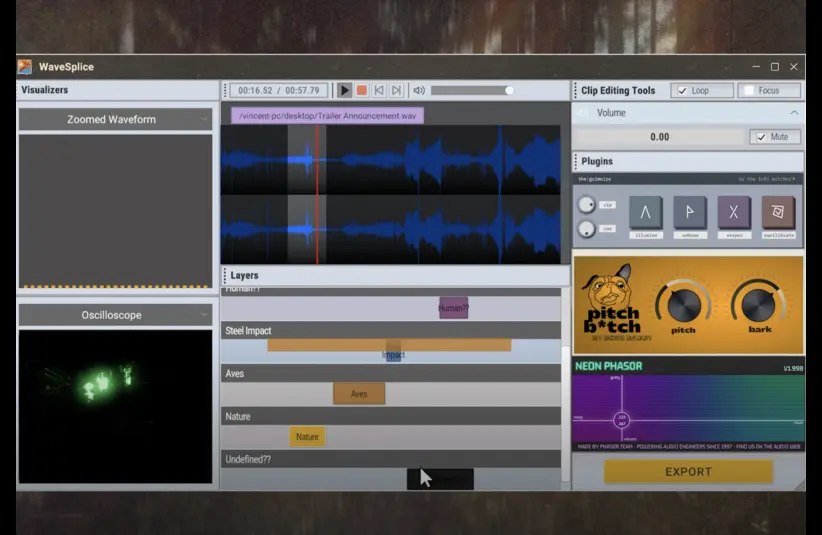
Task: Select the yellow Nature clip block
Action: tap(307, 436)
